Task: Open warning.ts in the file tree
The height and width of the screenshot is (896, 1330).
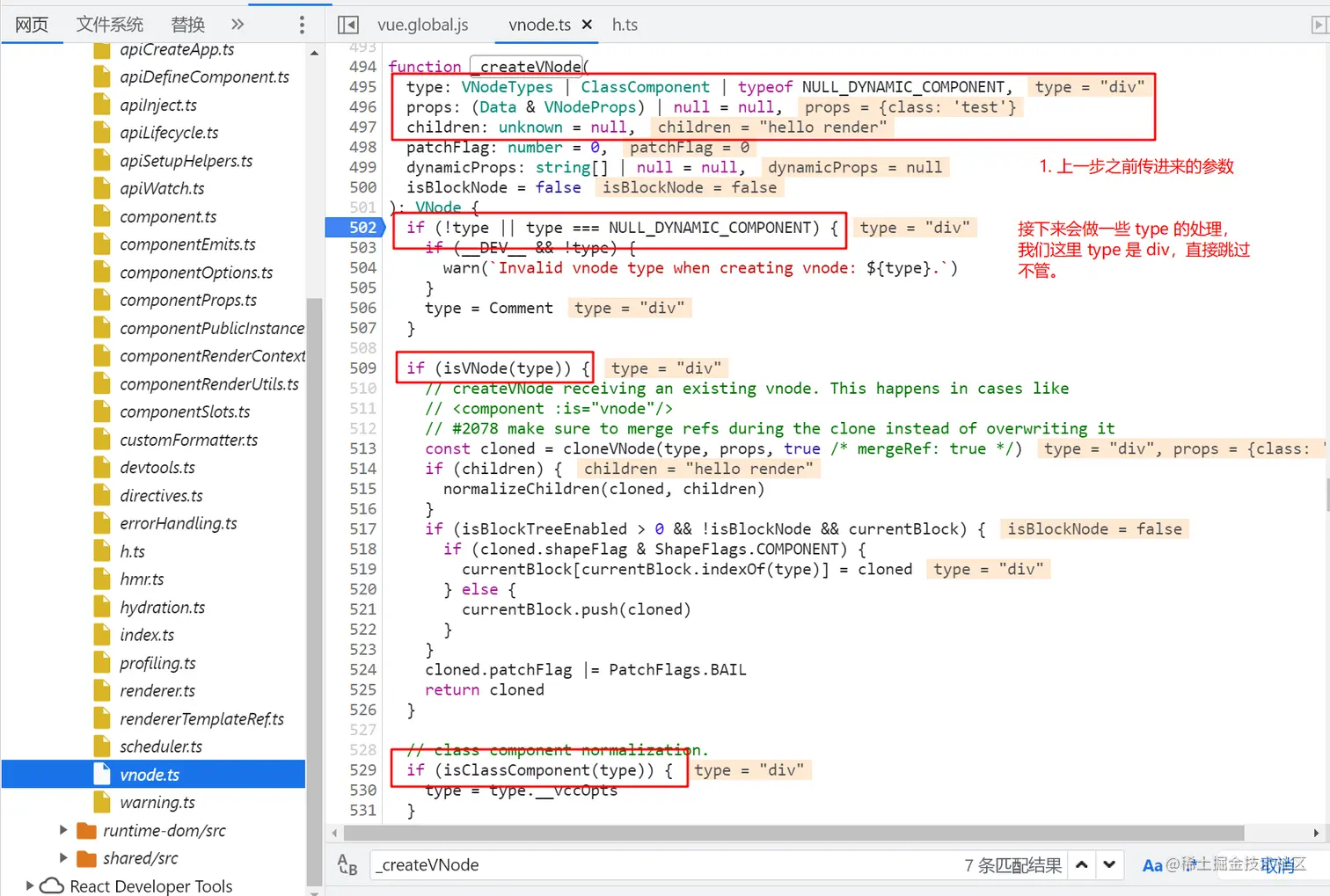Action: click(157, 803)
